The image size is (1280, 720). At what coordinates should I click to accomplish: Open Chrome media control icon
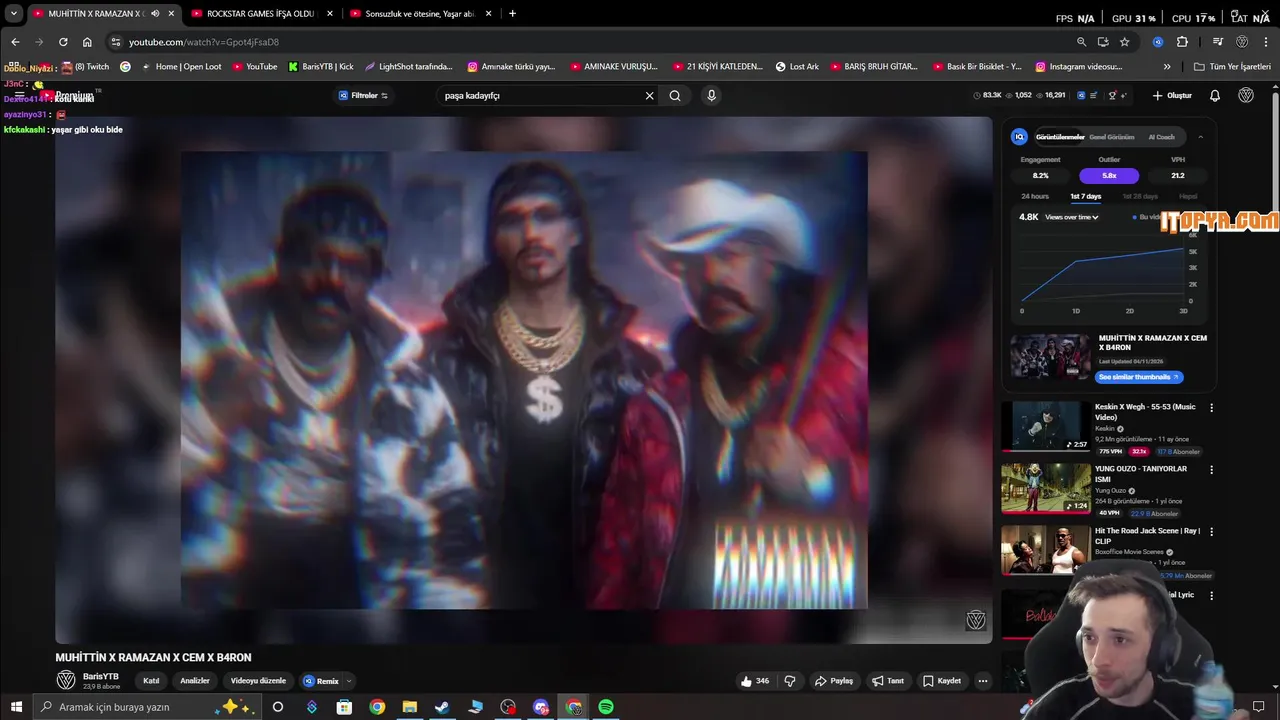tap(1218, 42)
